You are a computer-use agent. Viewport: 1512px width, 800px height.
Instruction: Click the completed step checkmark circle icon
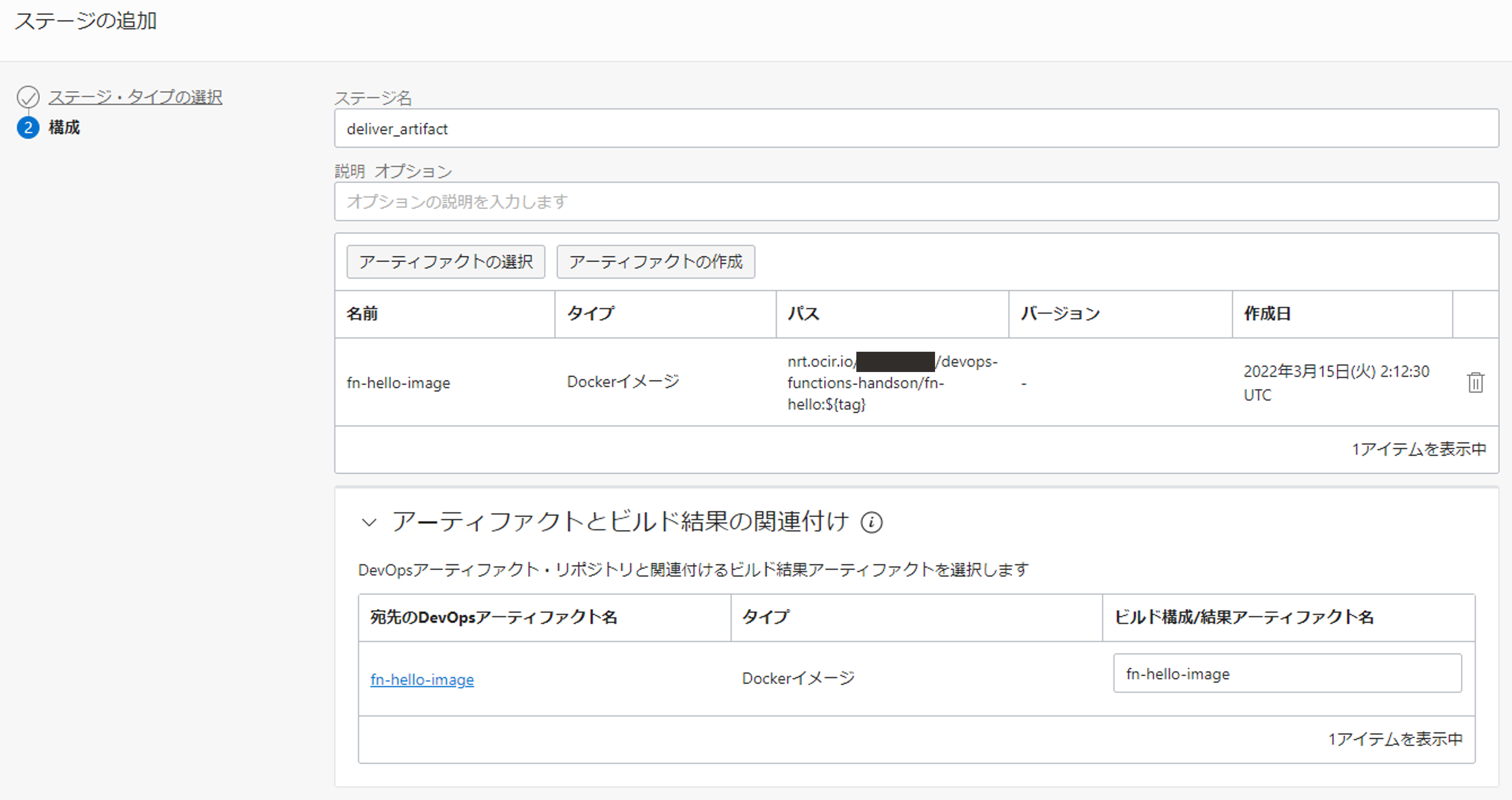tap(27, 97)
